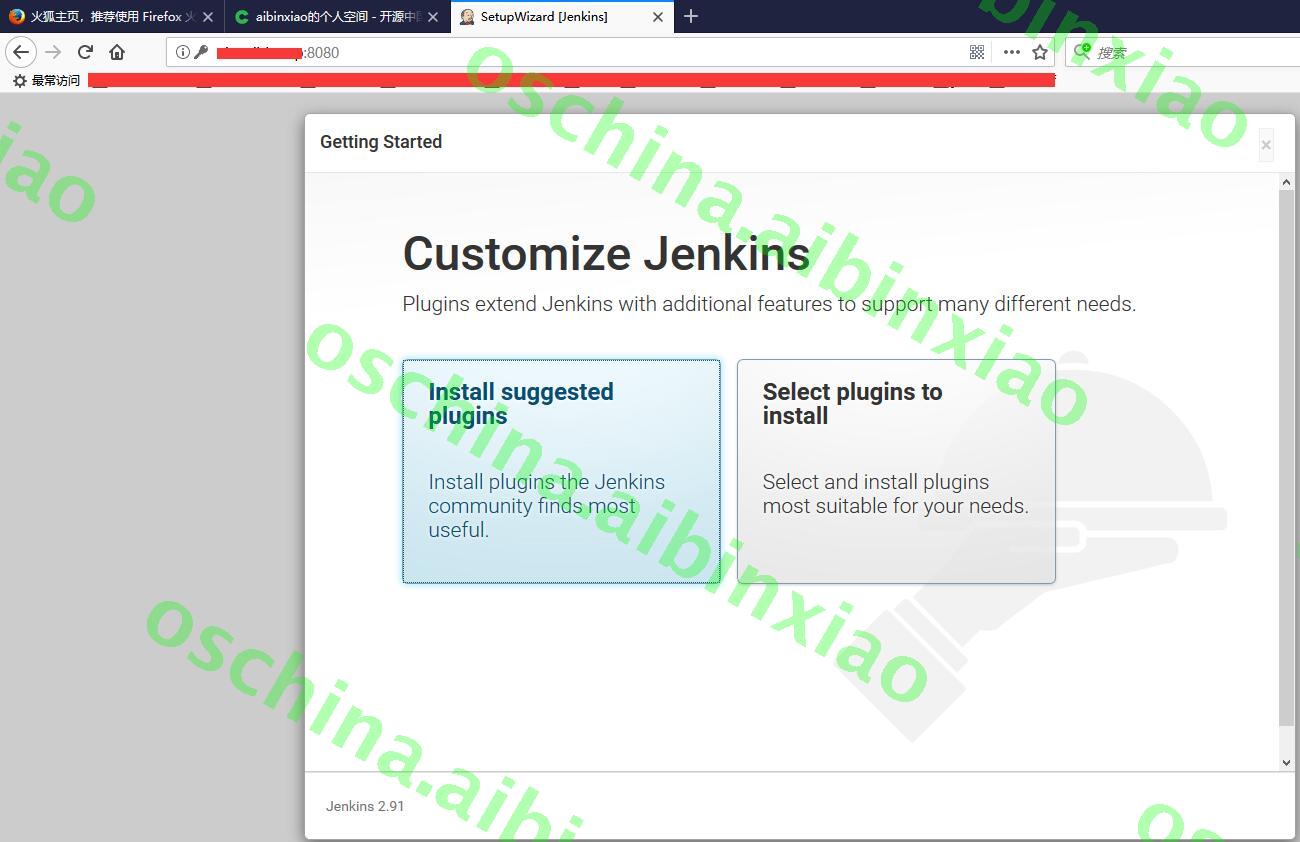Go back with the browser back arrow
Screen dimensions: 1300x842
pos(21,52)
